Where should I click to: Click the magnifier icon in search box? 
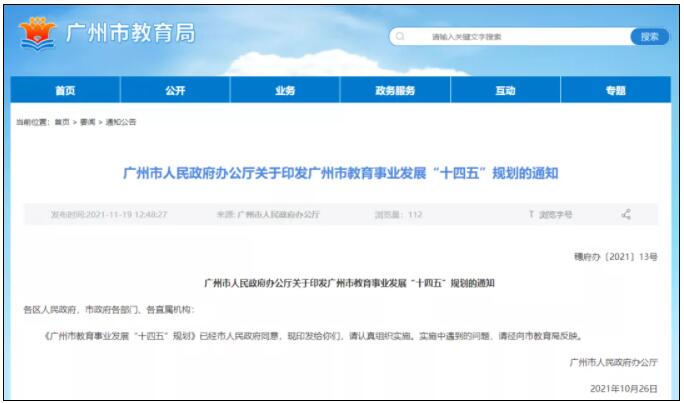pyautogui.click(x=400, y=37)
